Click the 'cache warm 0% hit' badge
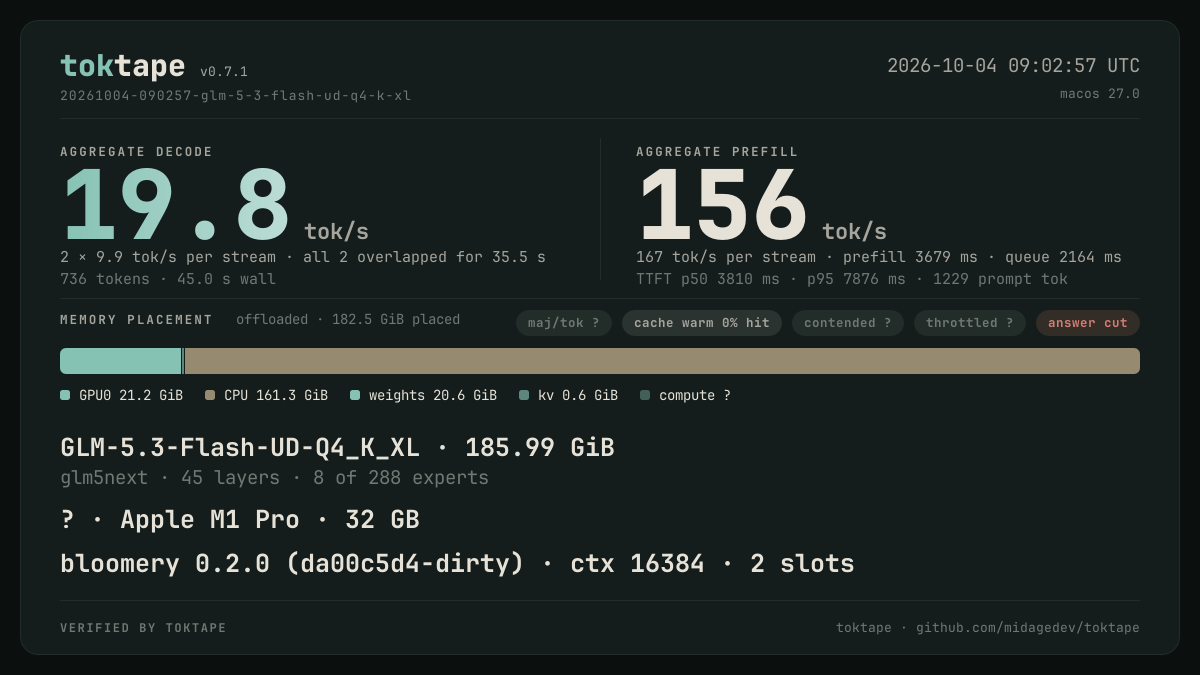Image resolution: width=1200 pixels, height=675 pixels. [x=702, y=323]
